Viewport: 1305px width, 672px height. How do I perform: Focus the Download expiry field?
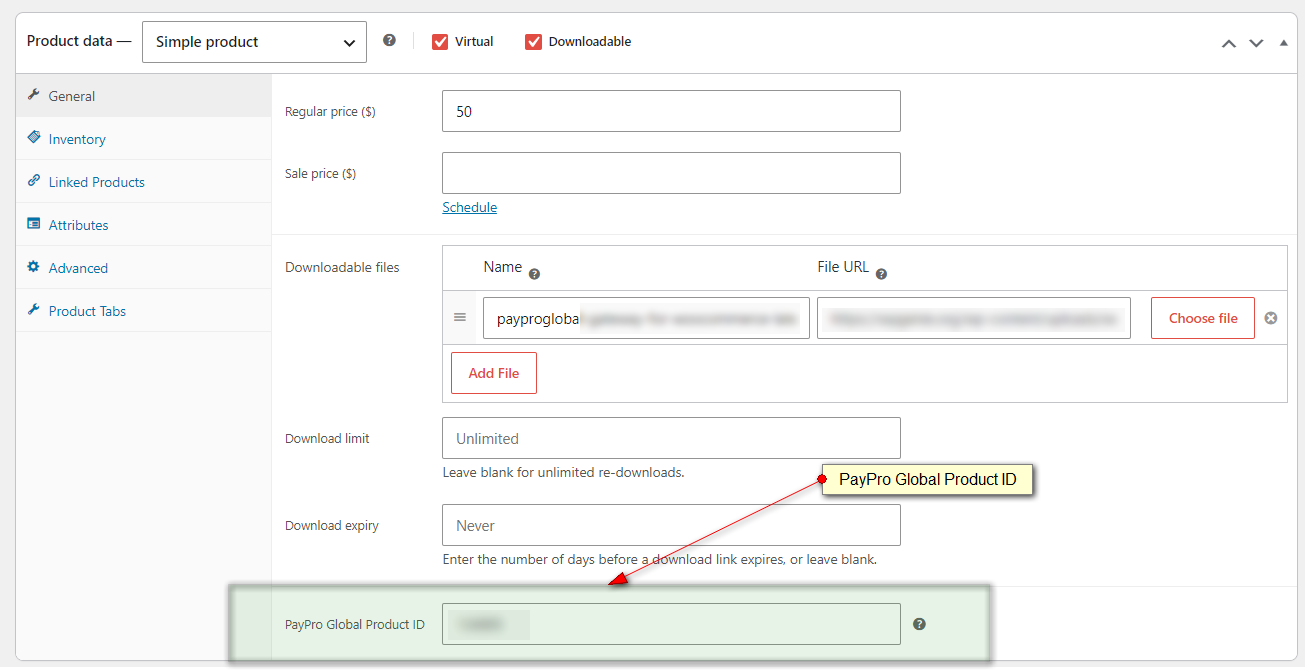coord(671,525)
